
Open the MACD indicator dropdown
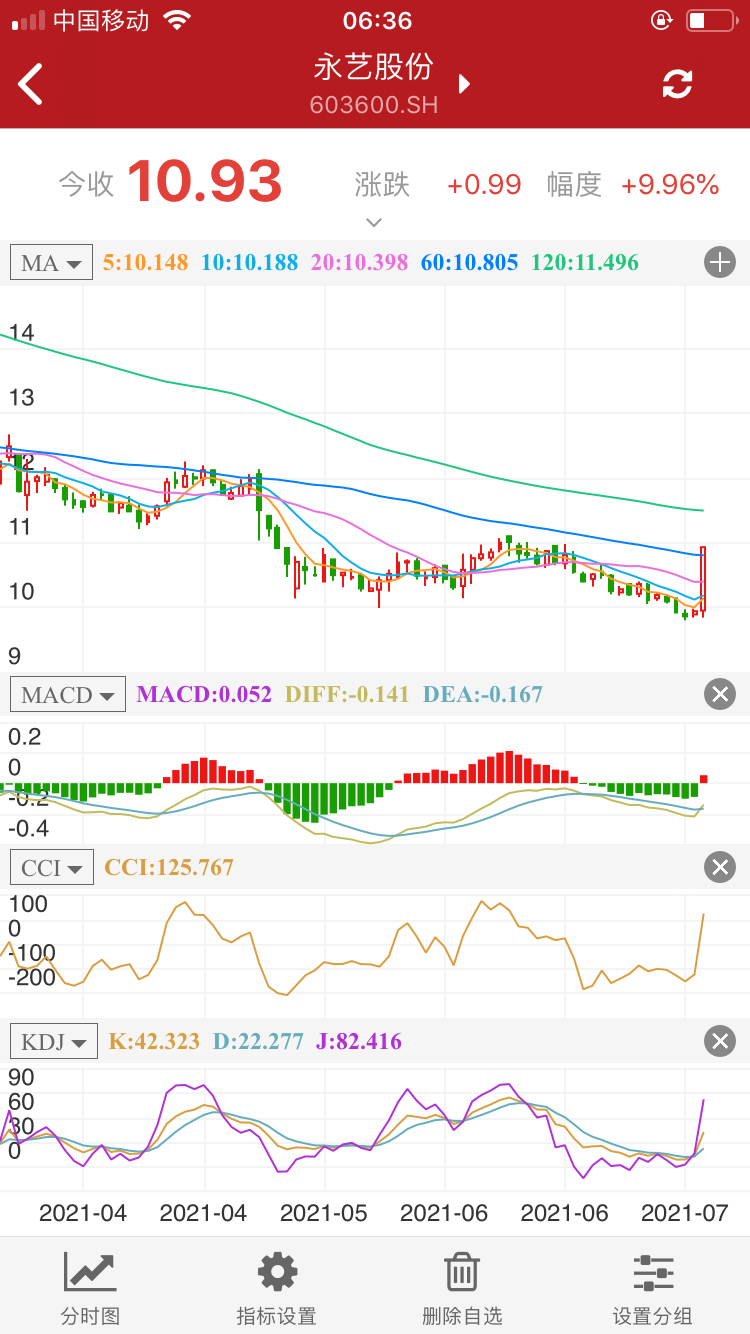coord(67,694)
